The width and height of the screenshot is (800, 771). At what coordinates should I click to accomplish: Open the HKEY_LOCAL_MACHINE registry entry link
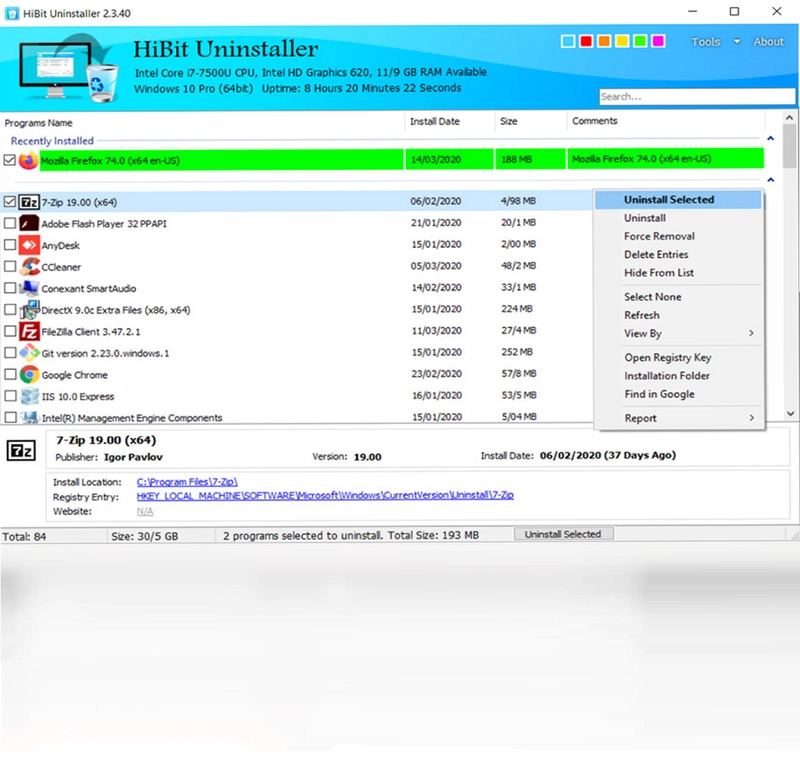325,495
